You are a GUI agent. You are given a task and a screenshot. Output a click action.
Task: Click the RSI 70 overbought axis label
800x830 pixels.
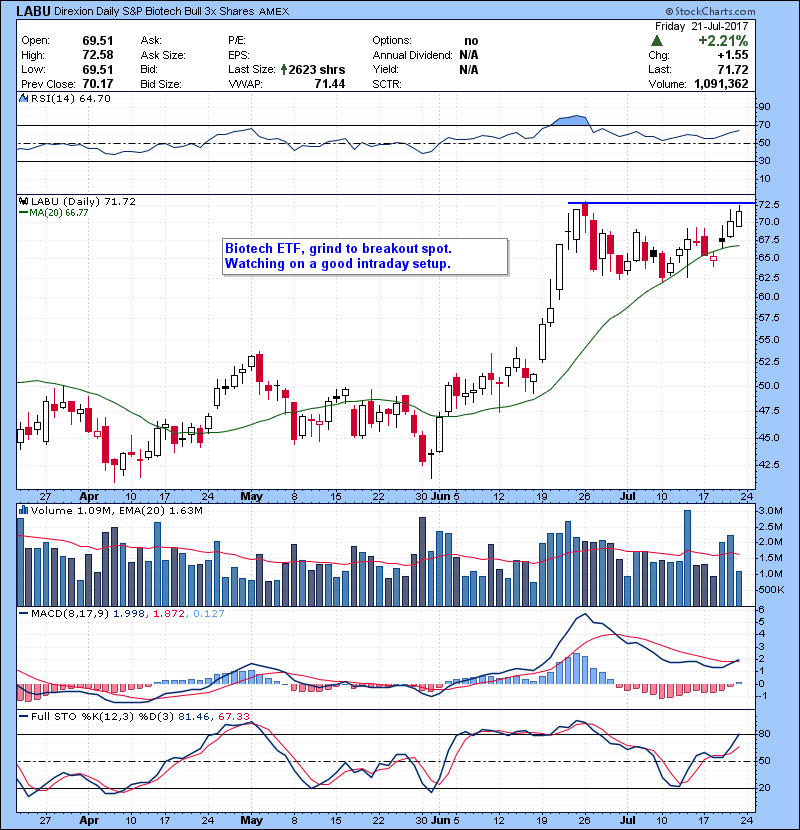[765, 124]
